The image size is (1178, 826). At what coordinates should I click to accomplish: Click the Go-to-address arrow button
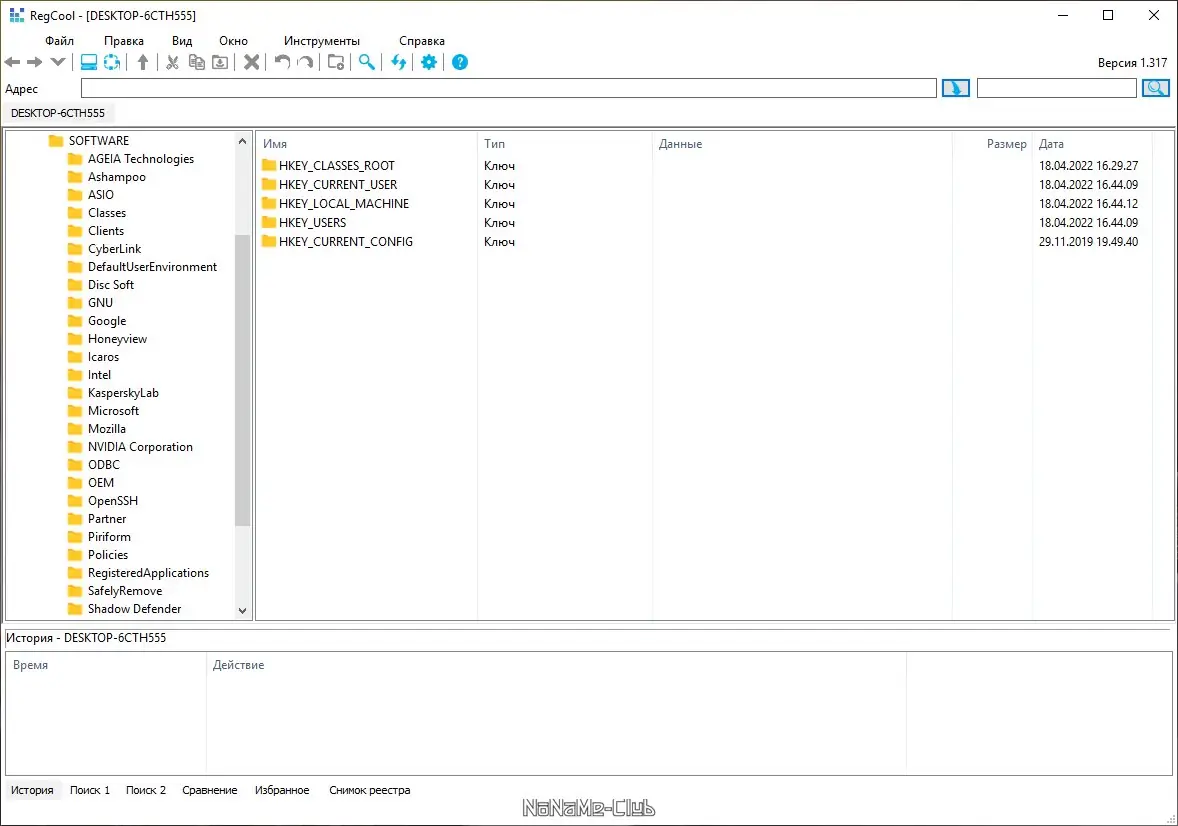click(x=956, y=89)
